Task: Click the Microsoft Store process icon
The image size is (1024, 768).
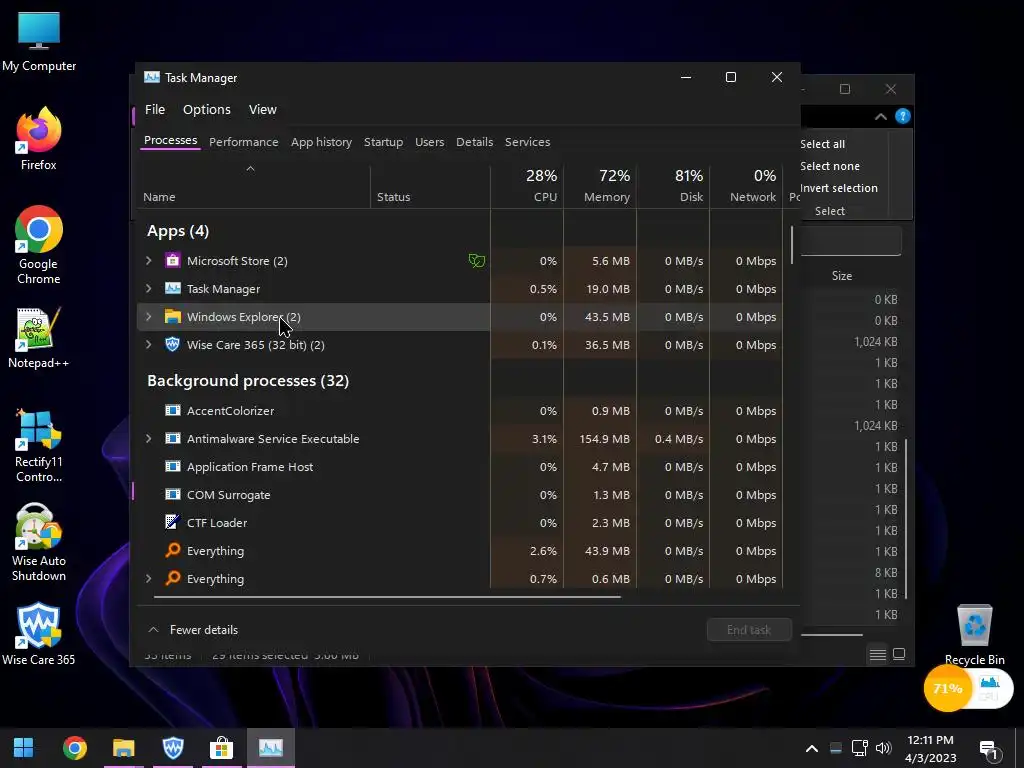Action: point(172,261)
